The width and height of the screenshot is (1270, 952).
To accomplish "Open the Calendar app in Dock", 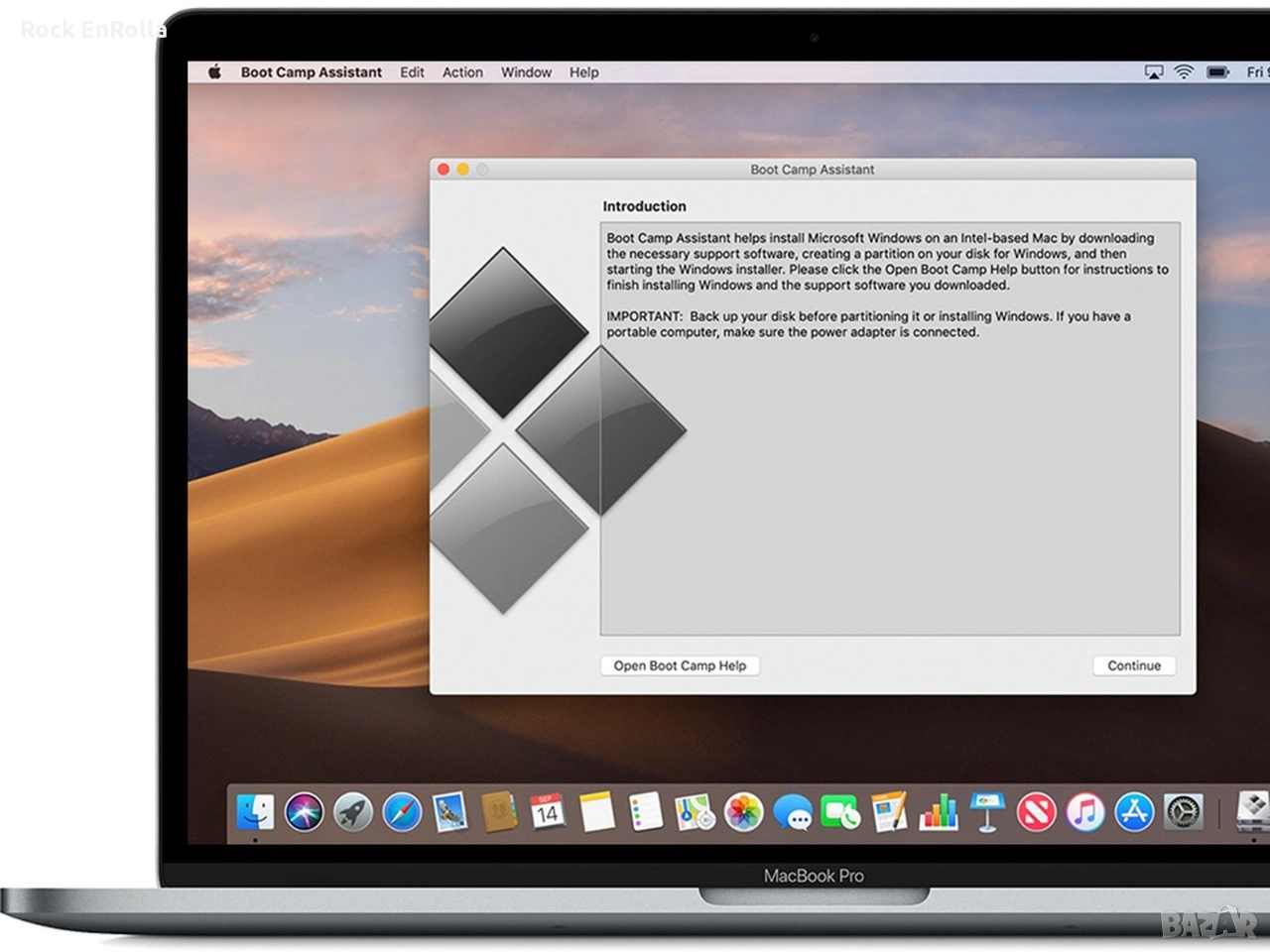I will 547,812.
